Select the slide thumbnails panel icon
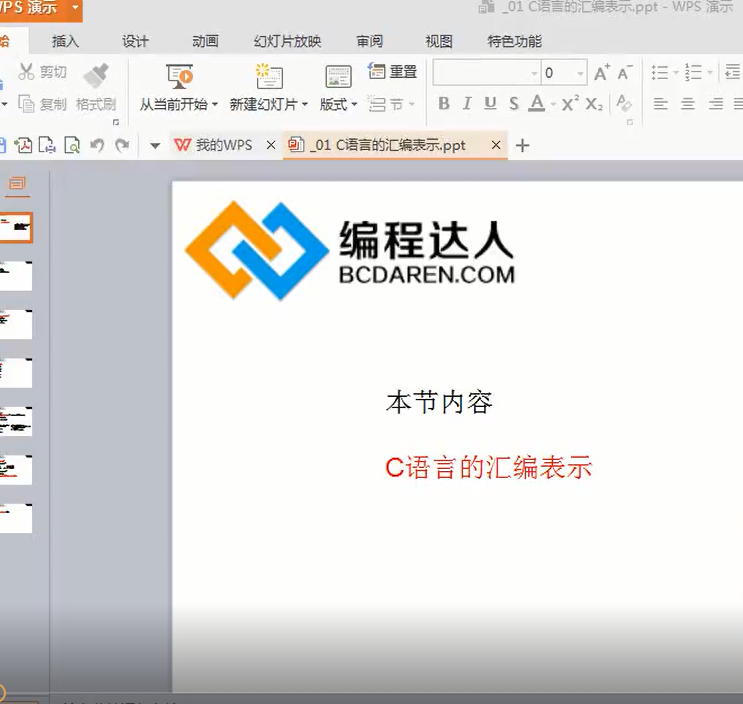743x704 pixels. (x=17, y=183)
